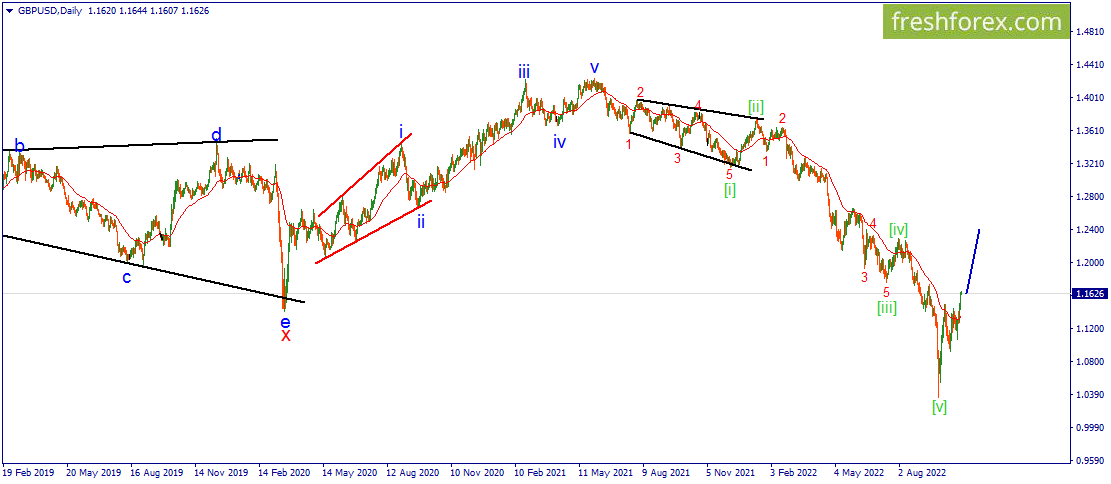This screenshot has height=484, width=1111.
Task: Select the green [iv] wave label
Action: click(899, 230)
